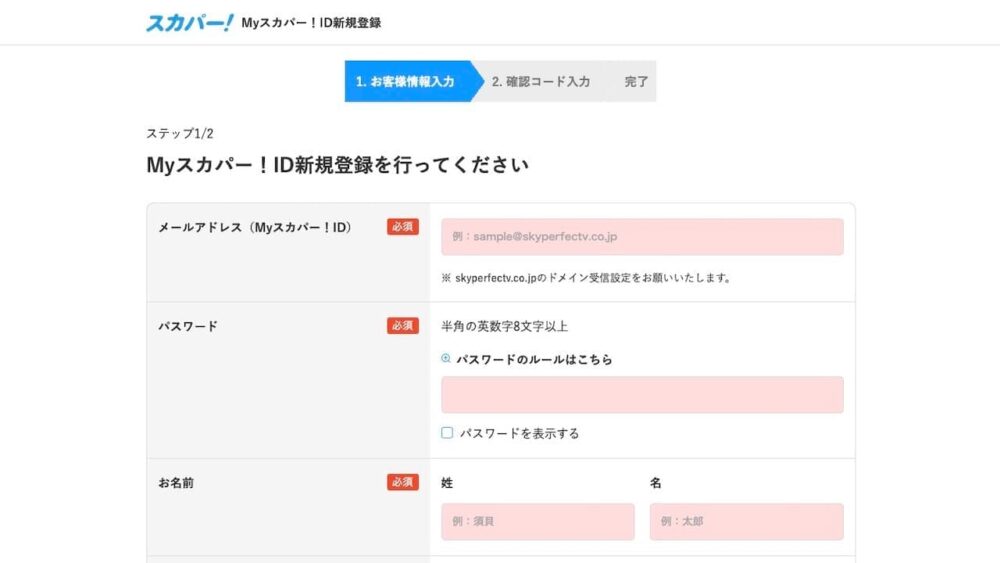Screen dimensions: 1000x563
Task: Select the 完了 step in progress bar
Action: click(636, 82)
